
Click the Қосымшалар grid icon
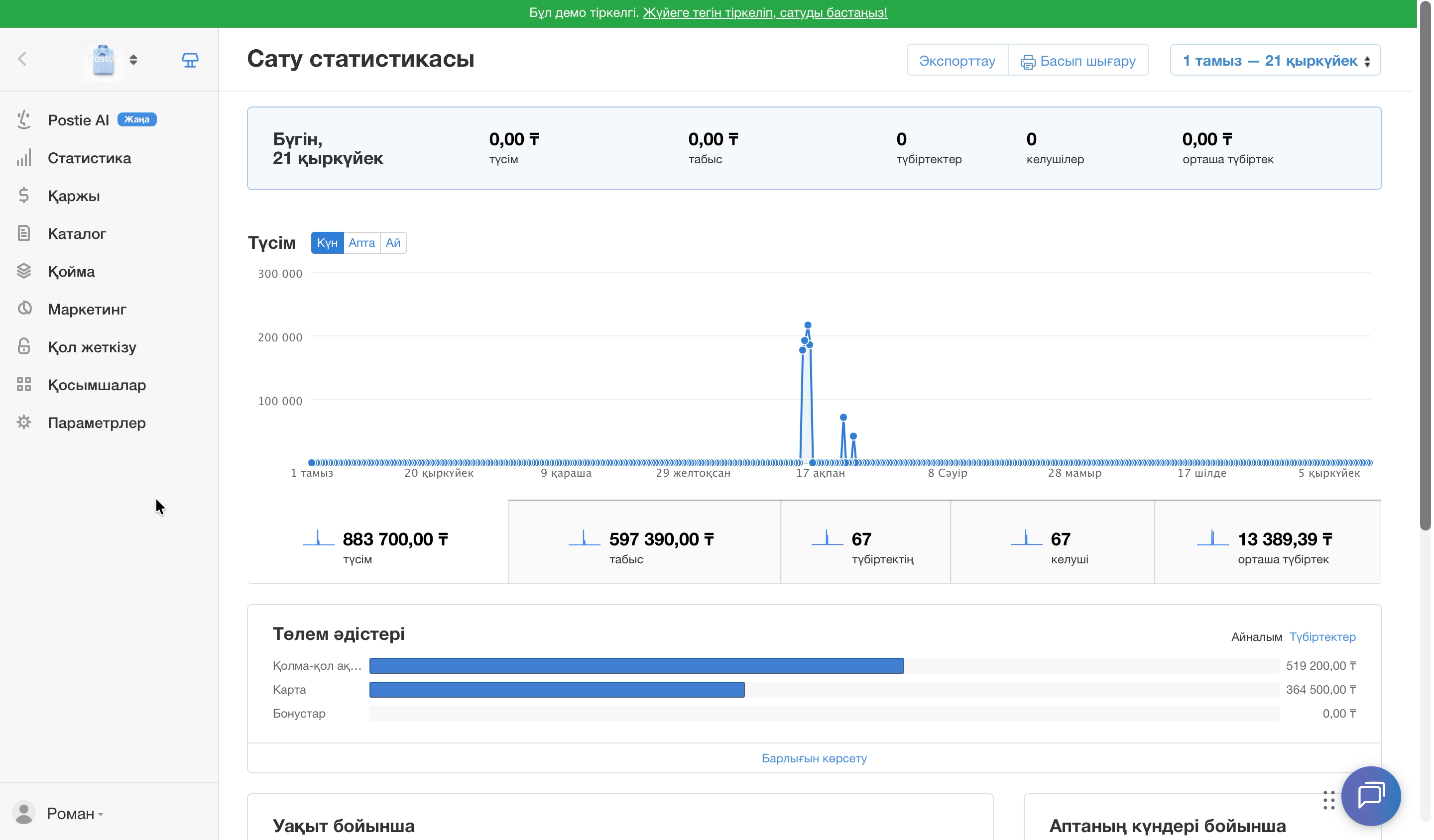click(x=23, y=385)
